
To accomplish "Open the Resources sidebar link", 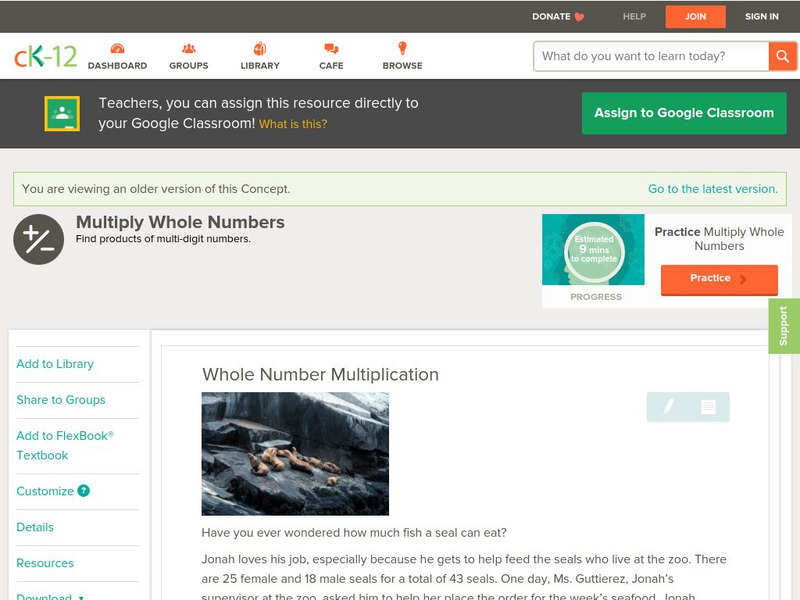I will [45, 563].
